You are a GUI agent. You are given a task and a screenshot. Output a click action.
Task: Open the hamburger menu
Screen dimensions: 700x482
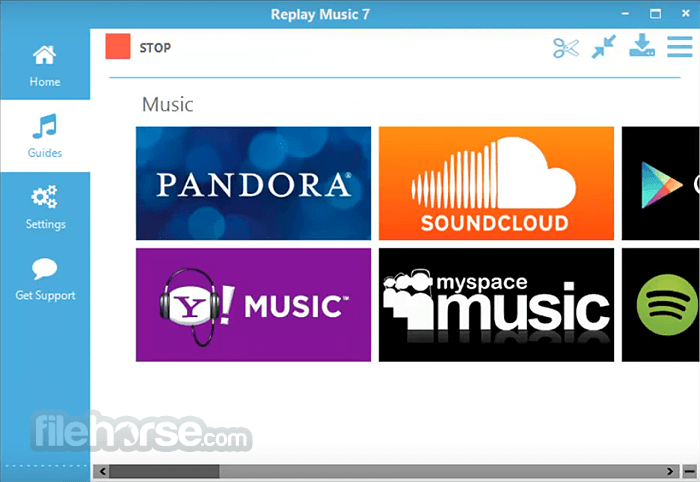tap(679, 47)
